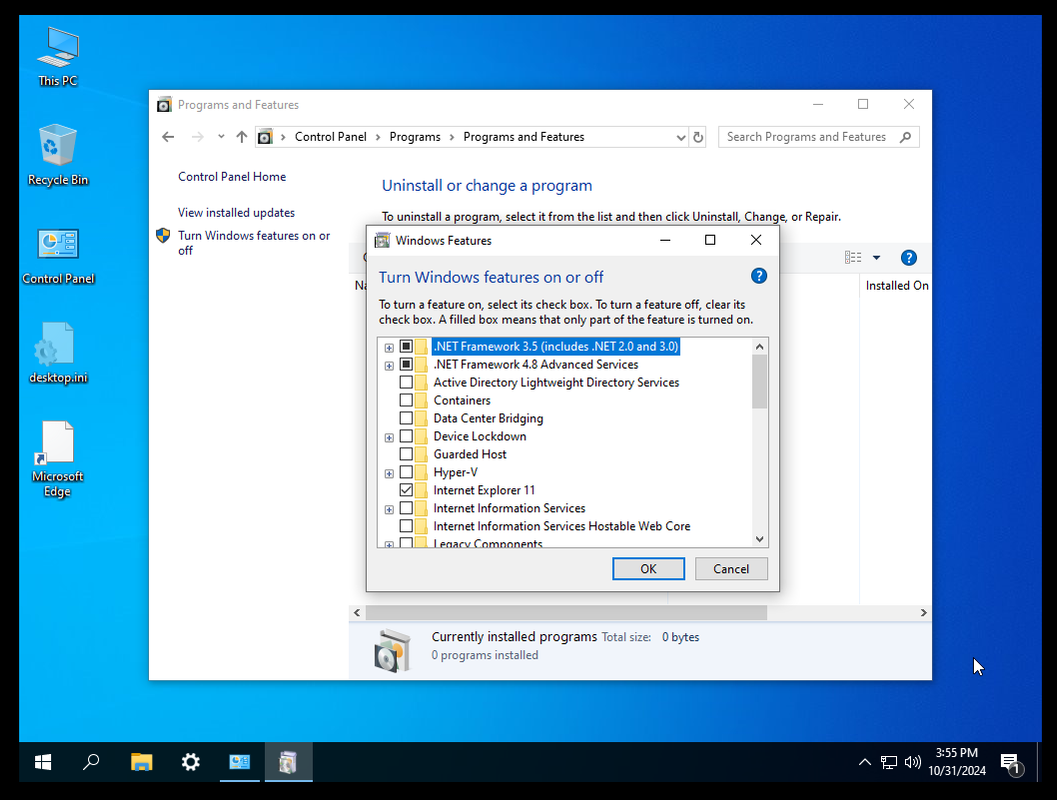Open help in Windows Features dialog
Screen dimensions: 1057x800
(758, 276)
